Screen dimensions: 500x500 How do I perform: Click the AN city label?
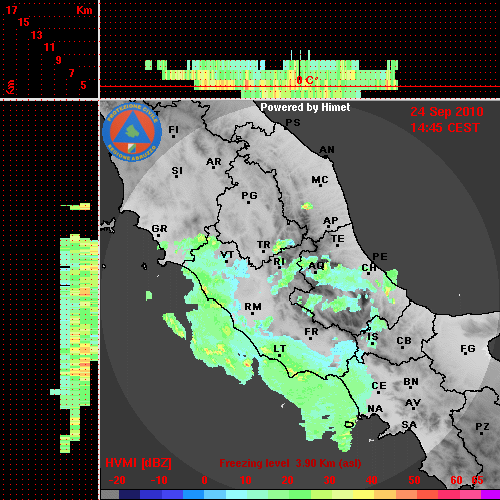pos(327,150)
